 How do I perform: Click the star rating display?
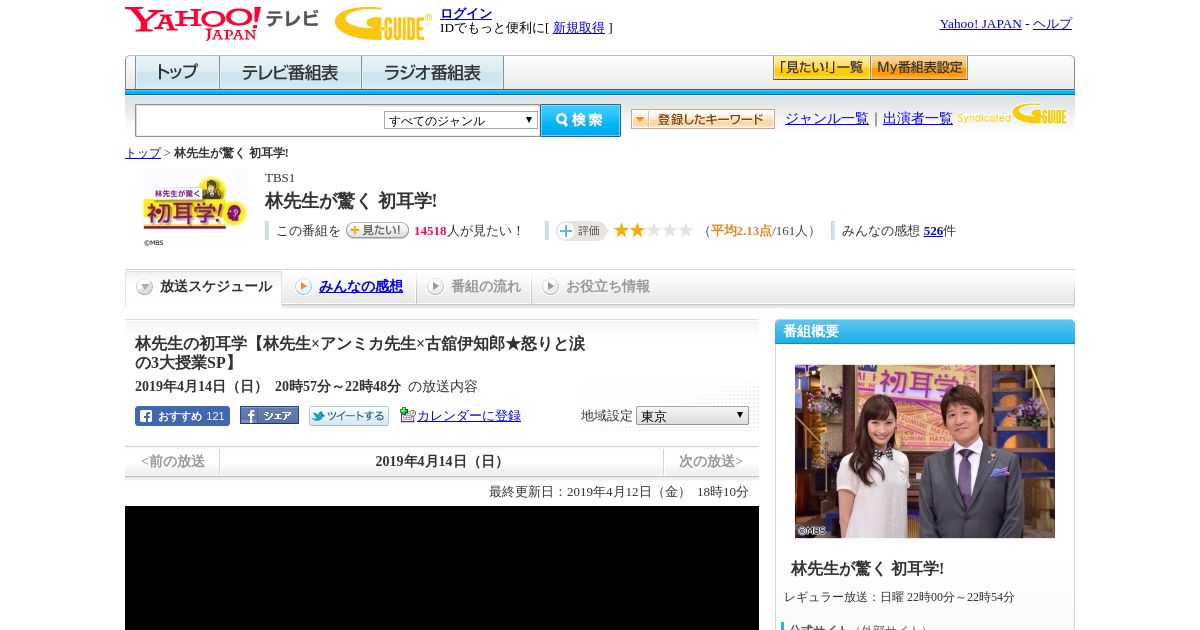point(653,230)
